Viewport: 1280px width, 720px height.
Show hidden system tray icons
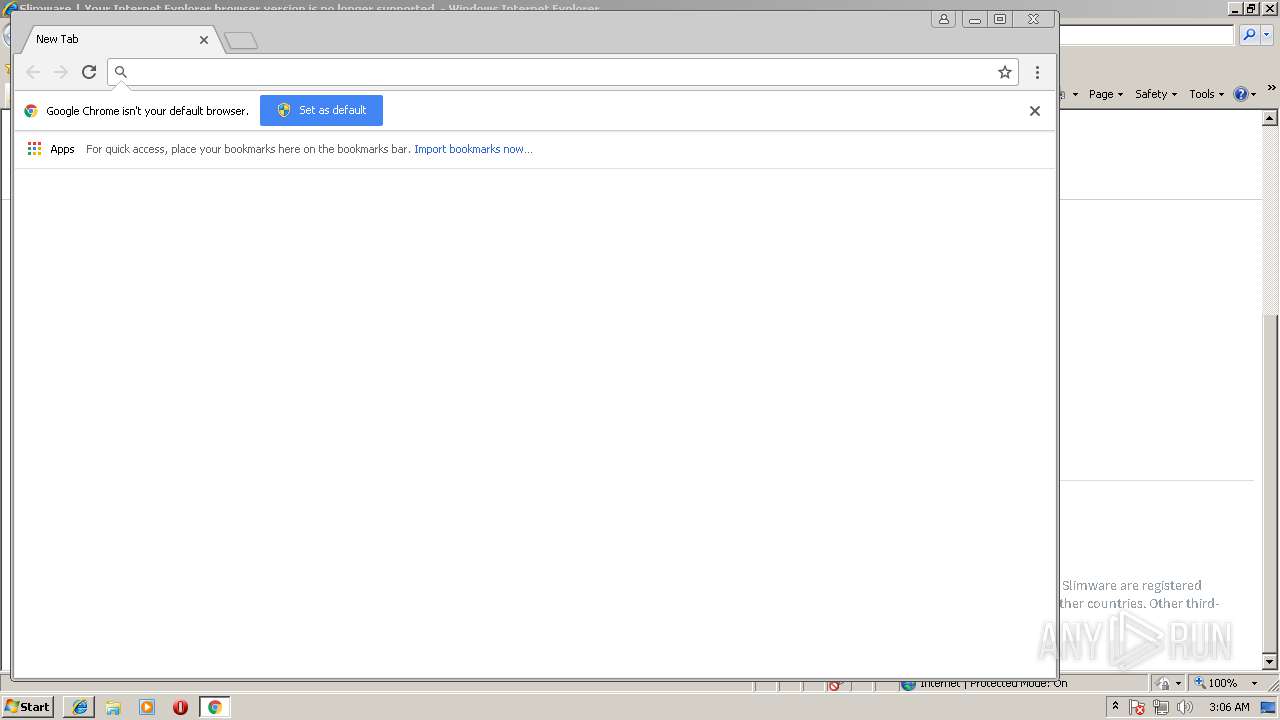(1115, 706)
